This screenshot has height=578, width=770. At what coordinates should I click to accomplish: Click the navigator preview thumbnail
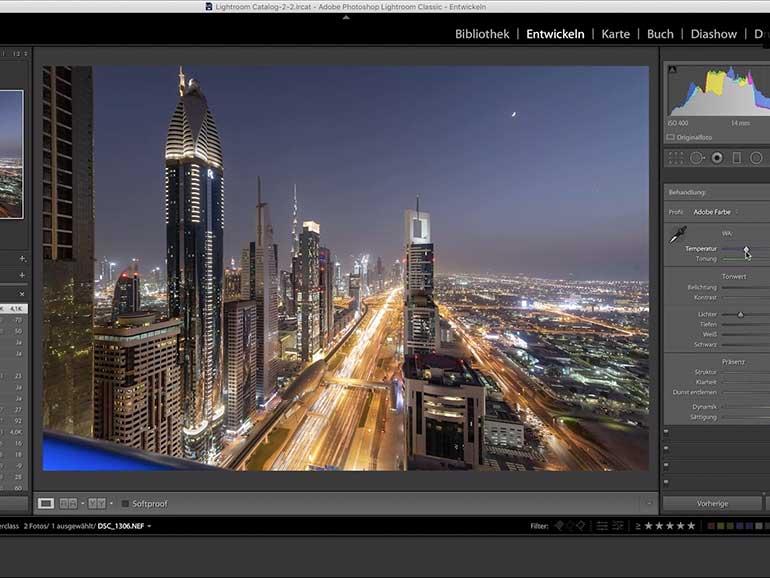click(11, 154)
